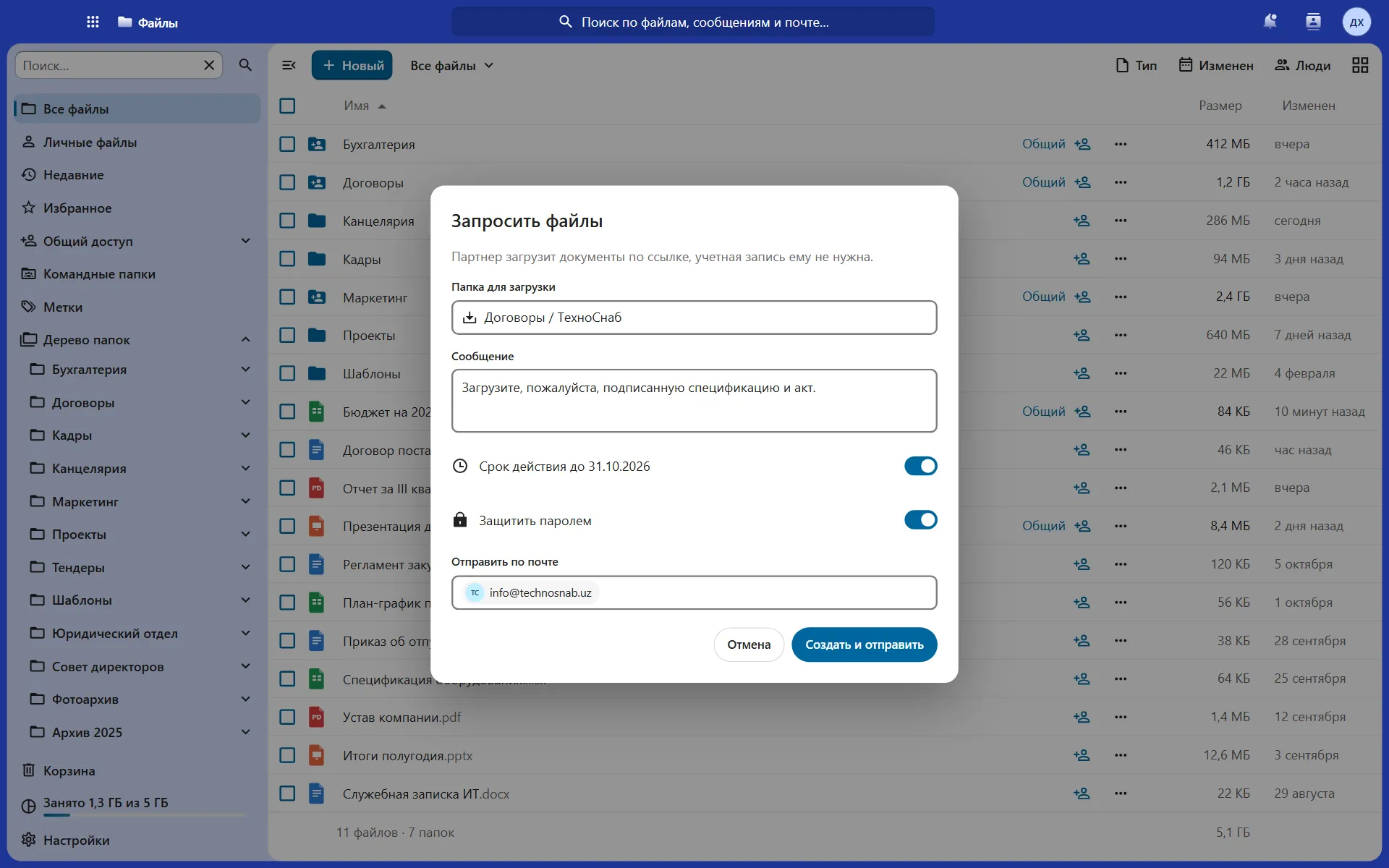Click share icon for Бухгалтерия row
Viewport: 1389px width, 868px height.
[x=1082, y=144]
